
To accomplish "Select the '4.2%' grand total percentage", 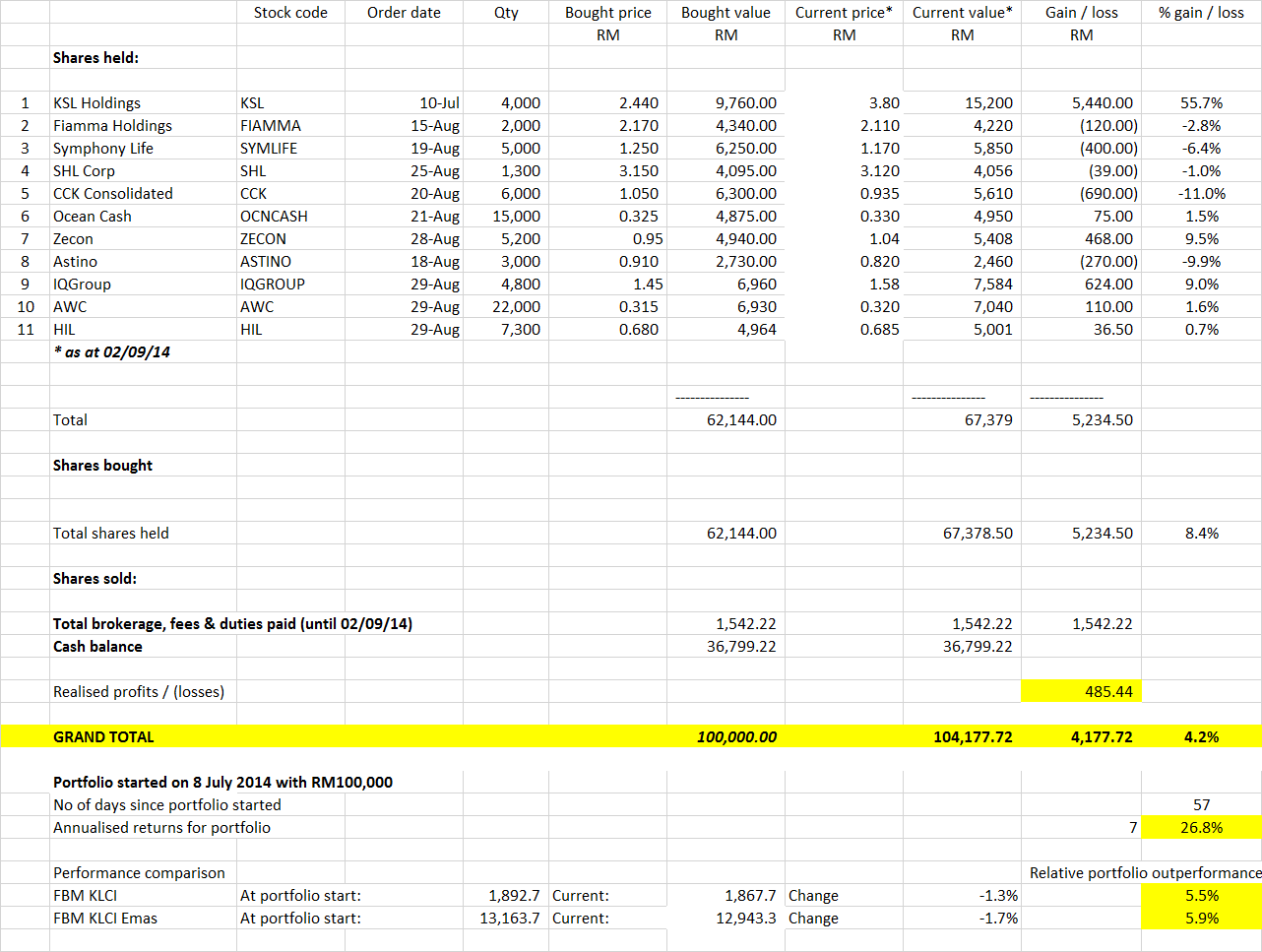I will [x=1202, y=736].
